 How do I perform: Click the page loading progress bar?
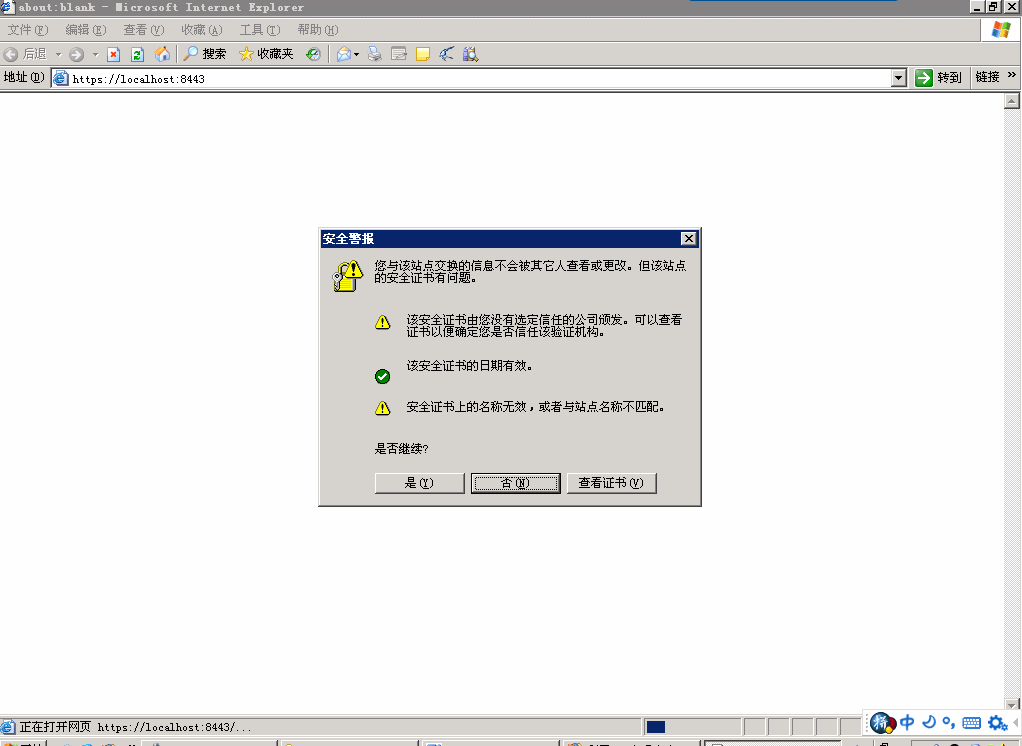692,727
